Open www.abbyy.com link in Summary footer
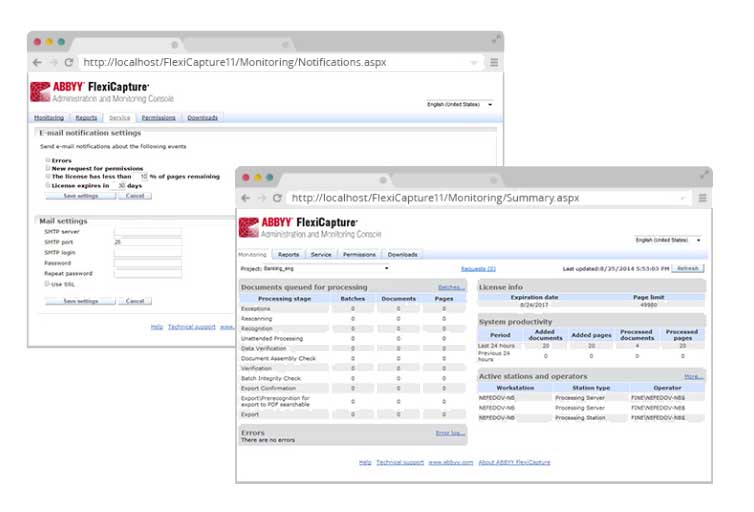 451,462
